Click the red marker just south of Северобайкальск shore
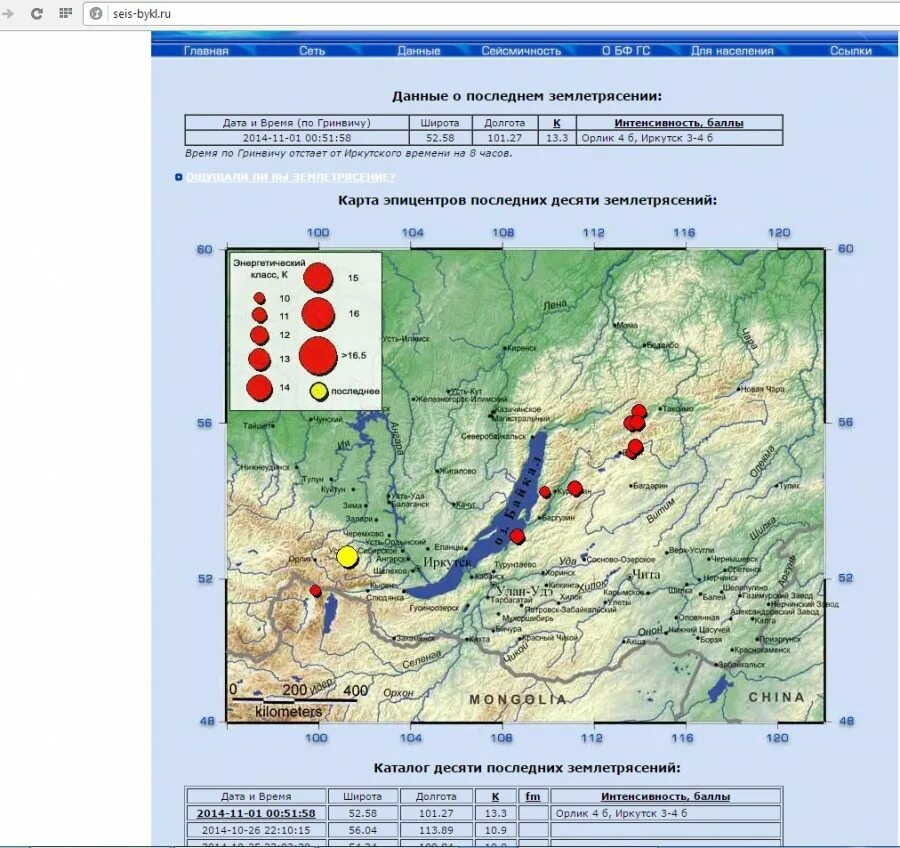This screenshot has width=900, height=848. tap(545, 492)
